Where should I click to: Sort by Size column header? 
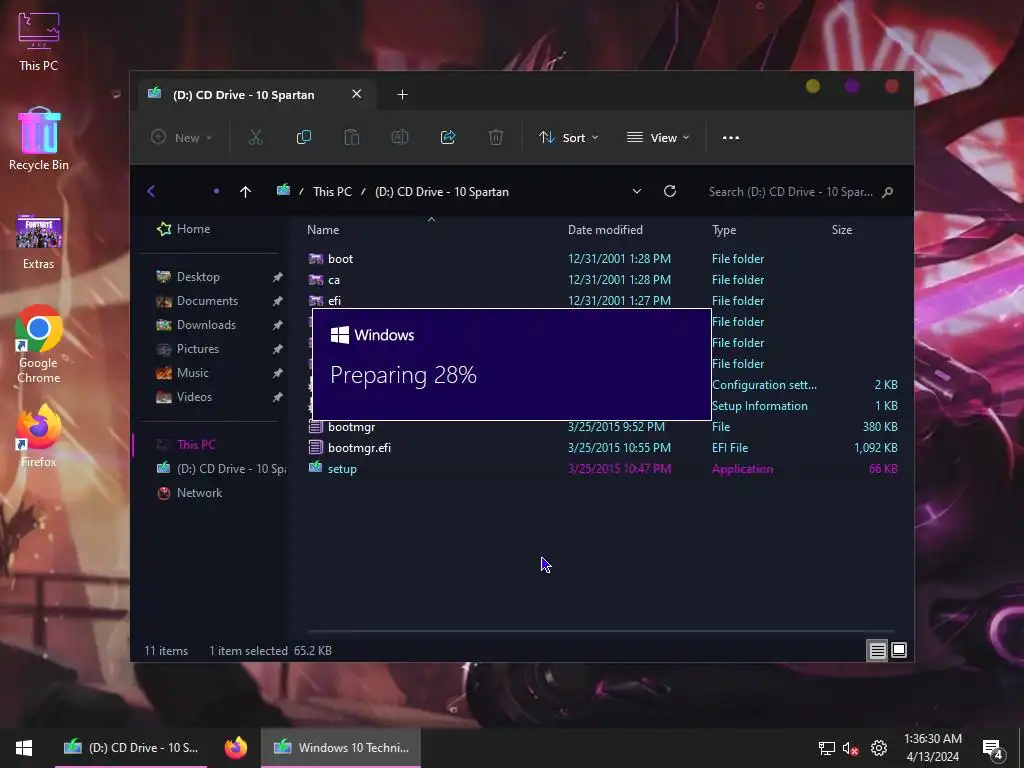pos(842,230)
